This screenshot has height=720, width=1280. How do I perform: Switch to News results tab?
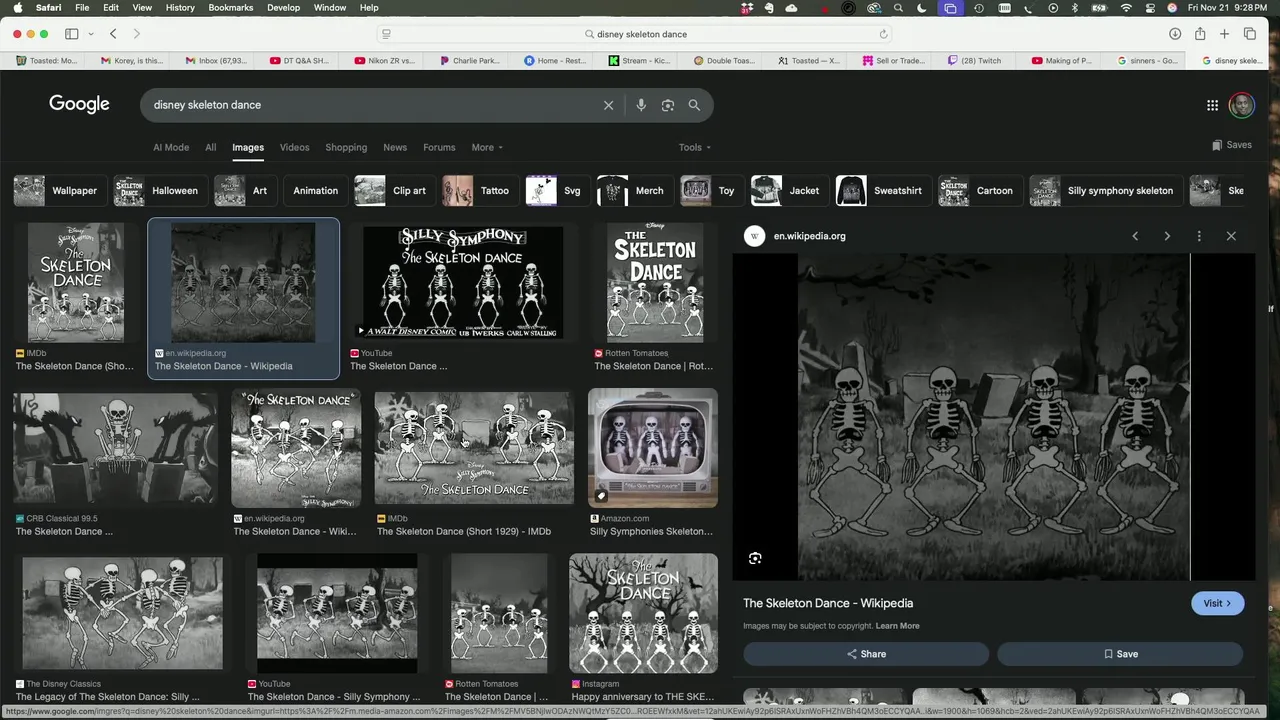pyautogui.click(x=395, y=147)
